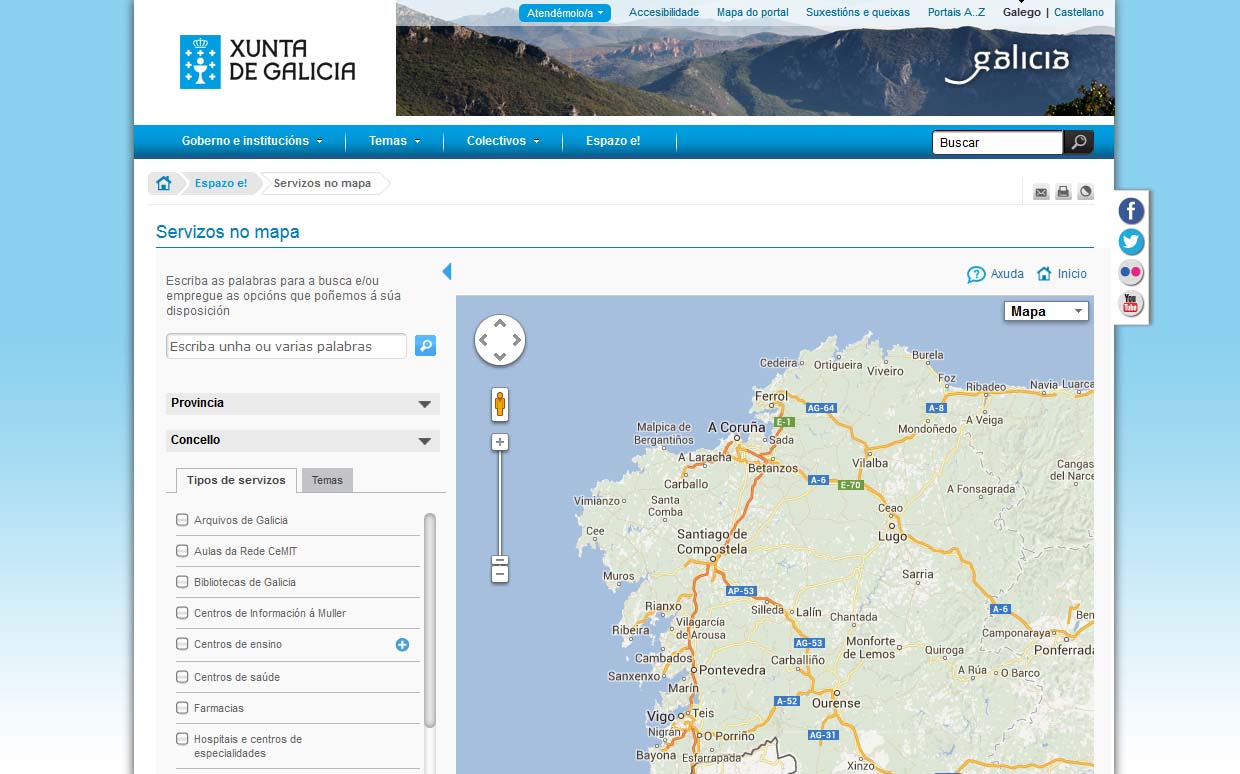
Task: Switch to the Temas tab in services panel
Action: click(x=327, y=480)
